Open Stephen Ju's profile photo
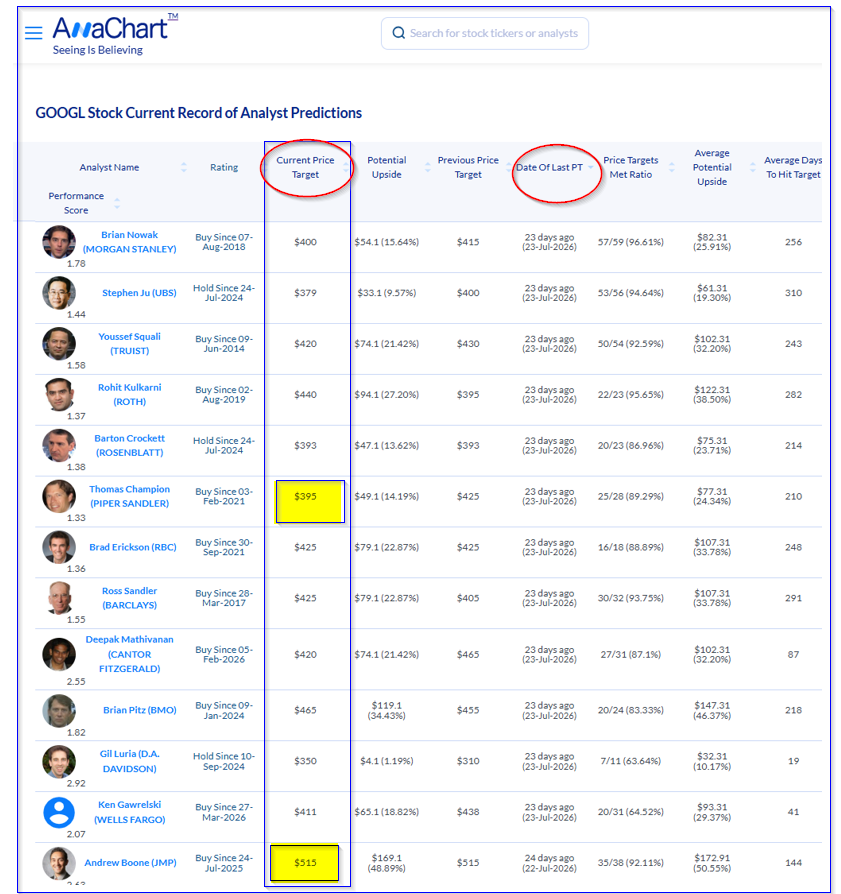Viewport: 841px width, 894px height. tap(59, 292)
